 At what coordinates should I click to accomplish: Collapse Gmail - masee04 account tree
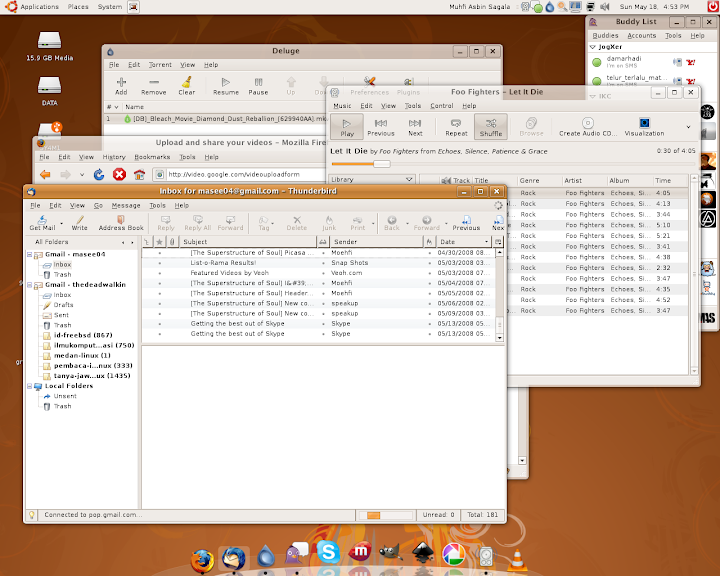click(29, 254)
